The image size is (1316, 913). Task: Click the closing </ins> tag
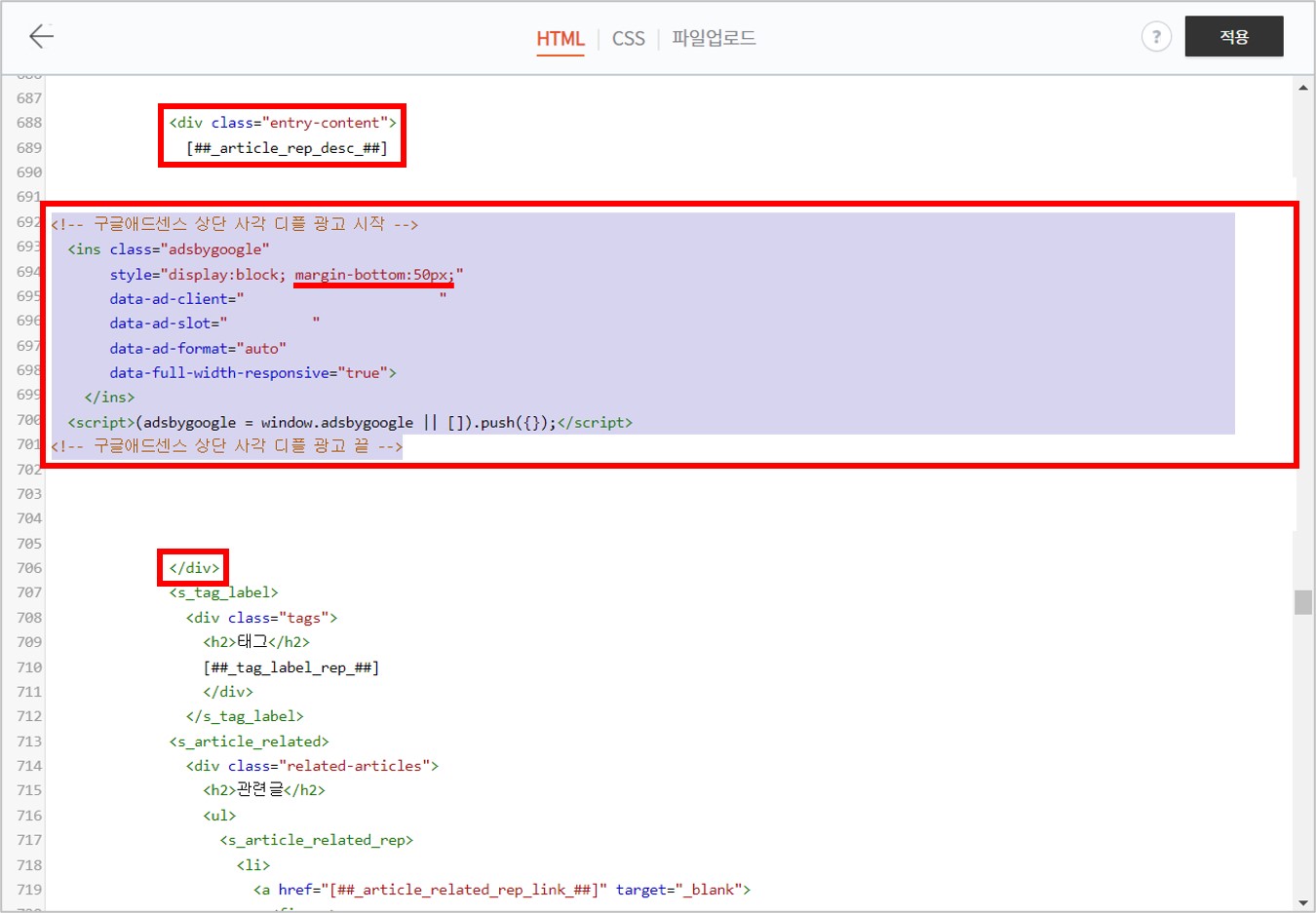pyautogui.click(x=109, y=398)
